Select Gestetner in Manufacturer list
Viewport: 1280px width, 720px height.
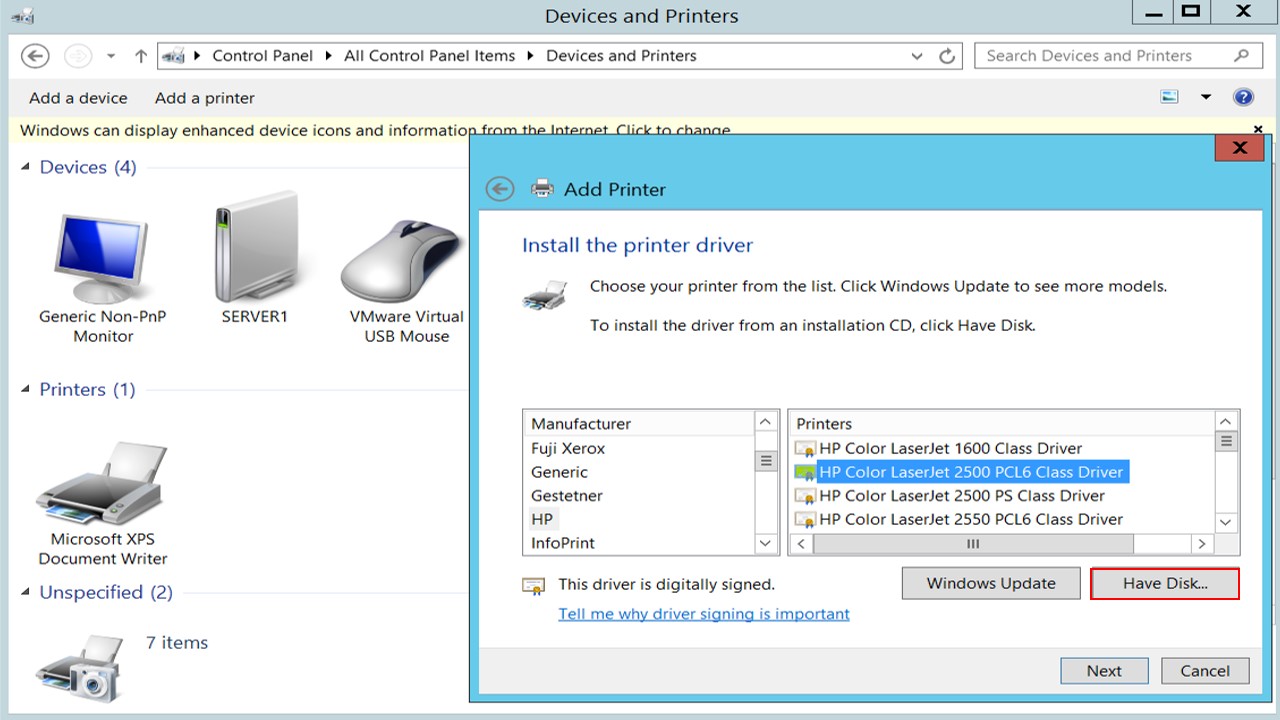pyautogui.click(x=567, y=496)
